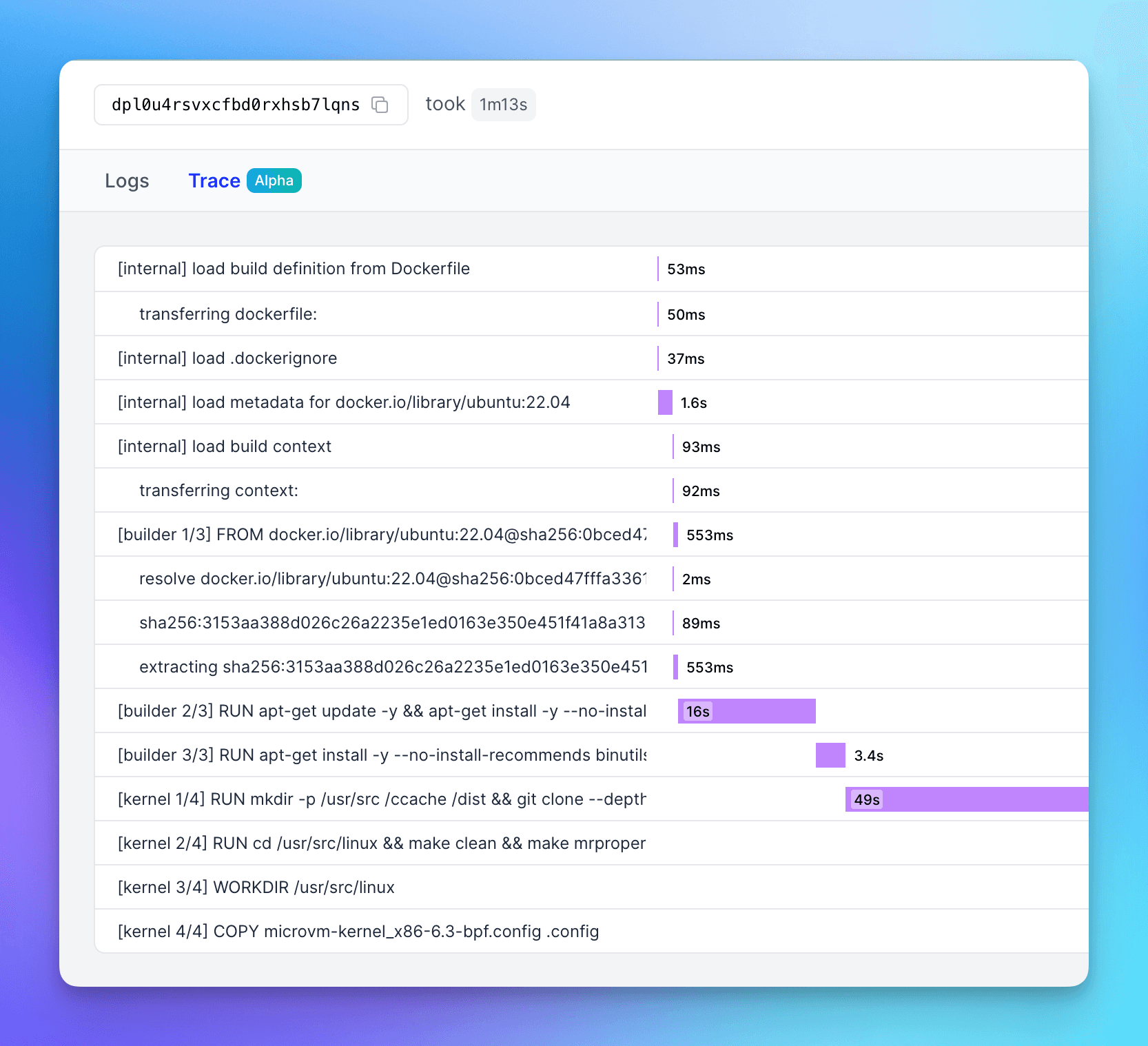Select the load .dockerignore step
This screenshot has height=1046, width=1148.
pyautogui.click(x=227, y=358)
